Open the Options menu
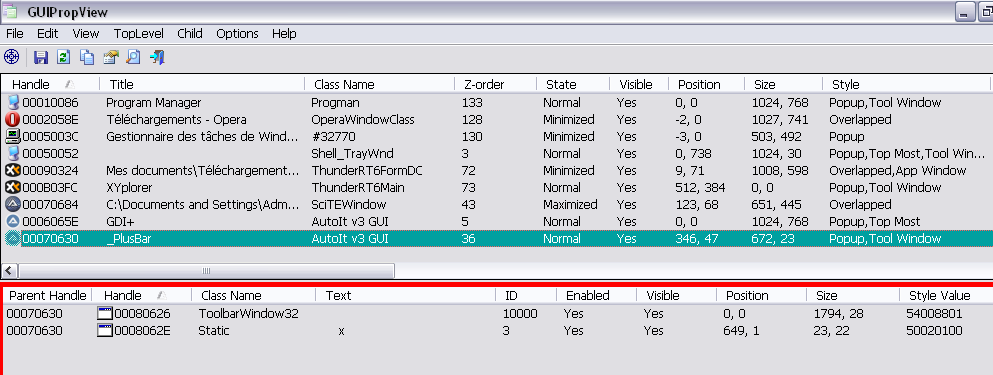993x375 pixels. (x=237, y=34)
